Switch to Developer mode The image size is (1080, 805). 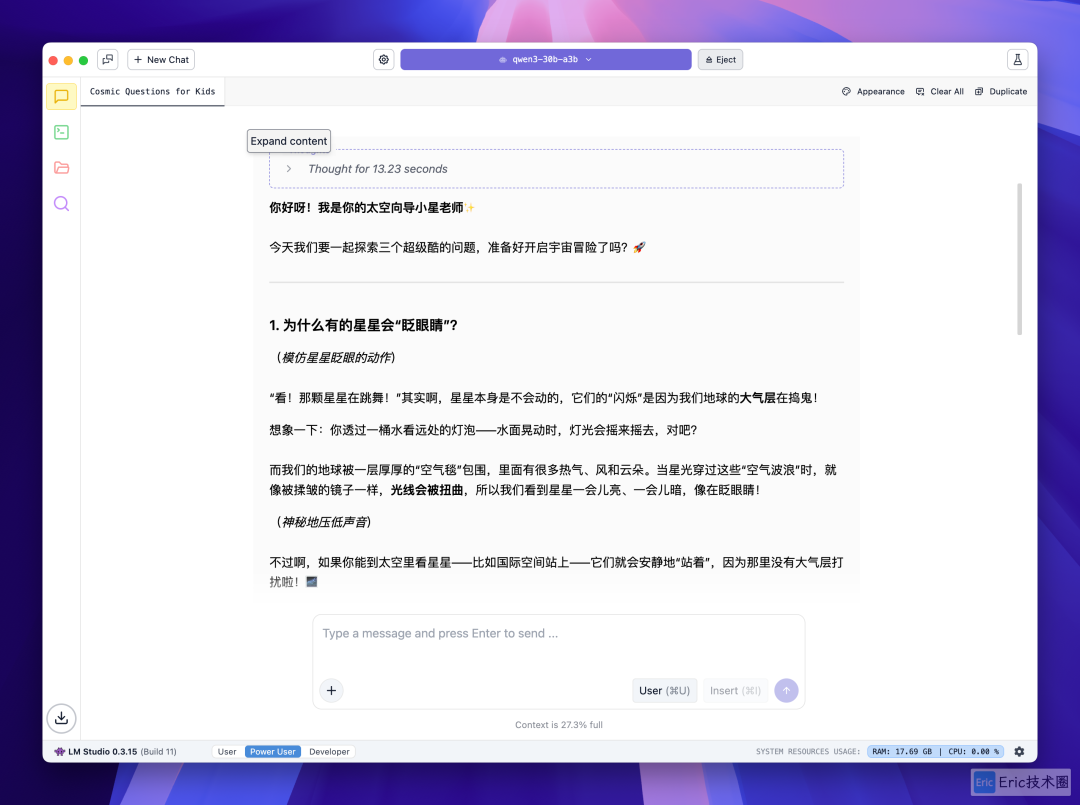(329, 751)
